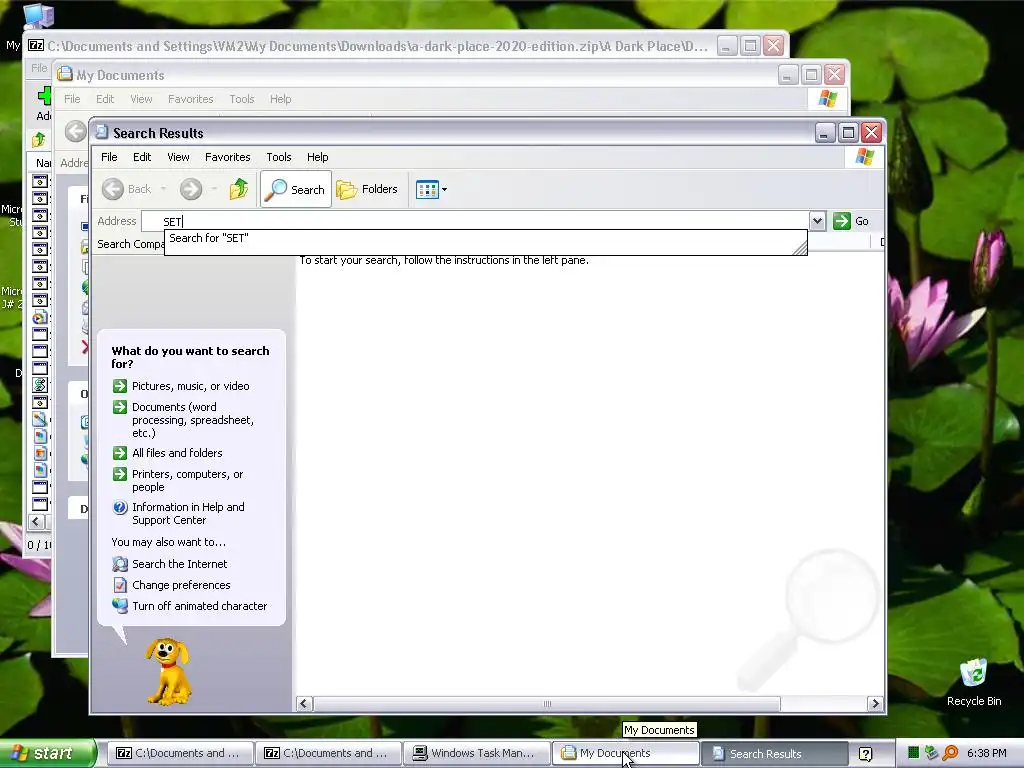Open the Favorites menu in Search Results

click(227, 157)
